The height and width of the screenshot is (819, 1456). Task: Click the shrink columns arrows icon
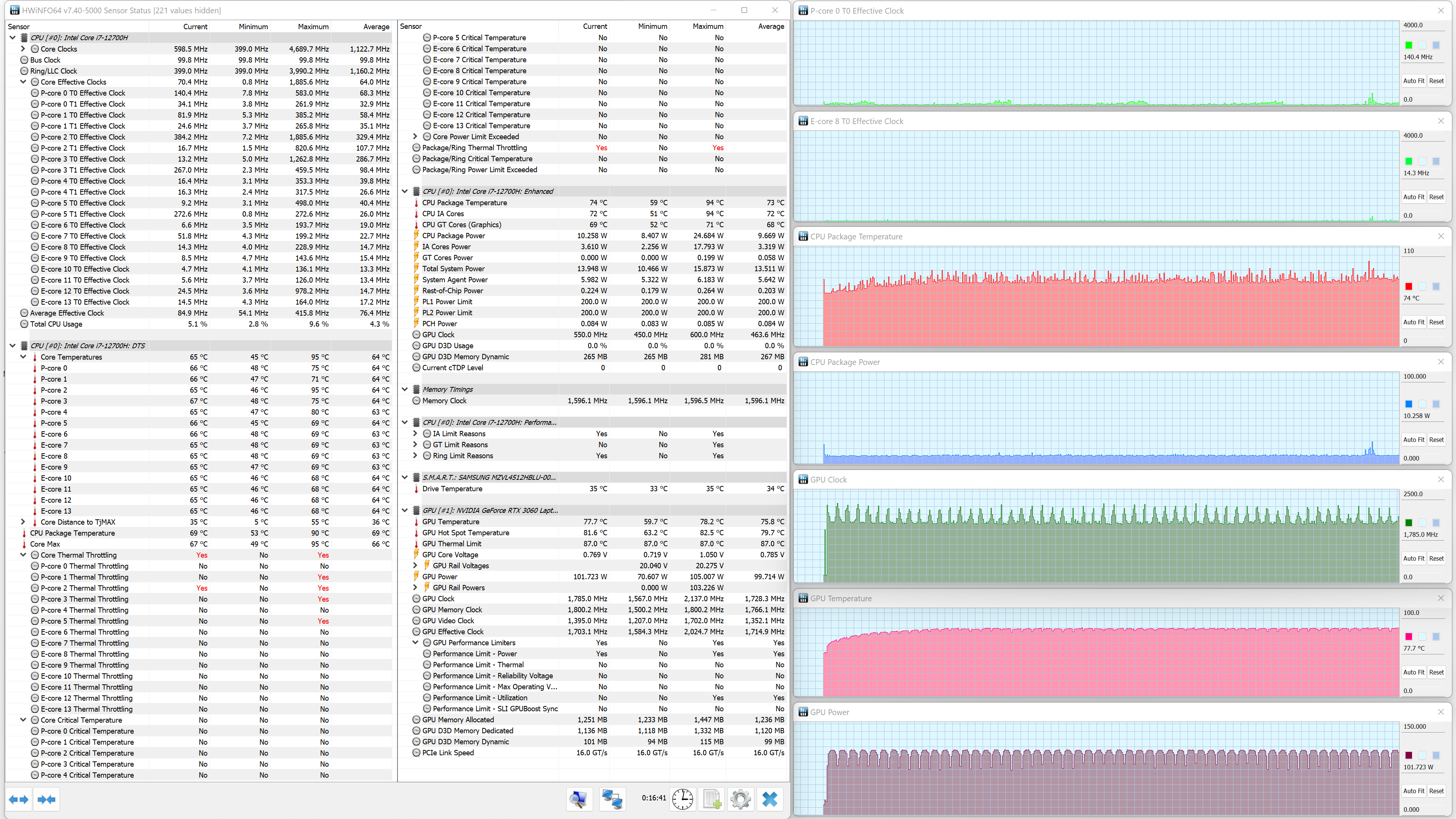click(x=46, y=799)
